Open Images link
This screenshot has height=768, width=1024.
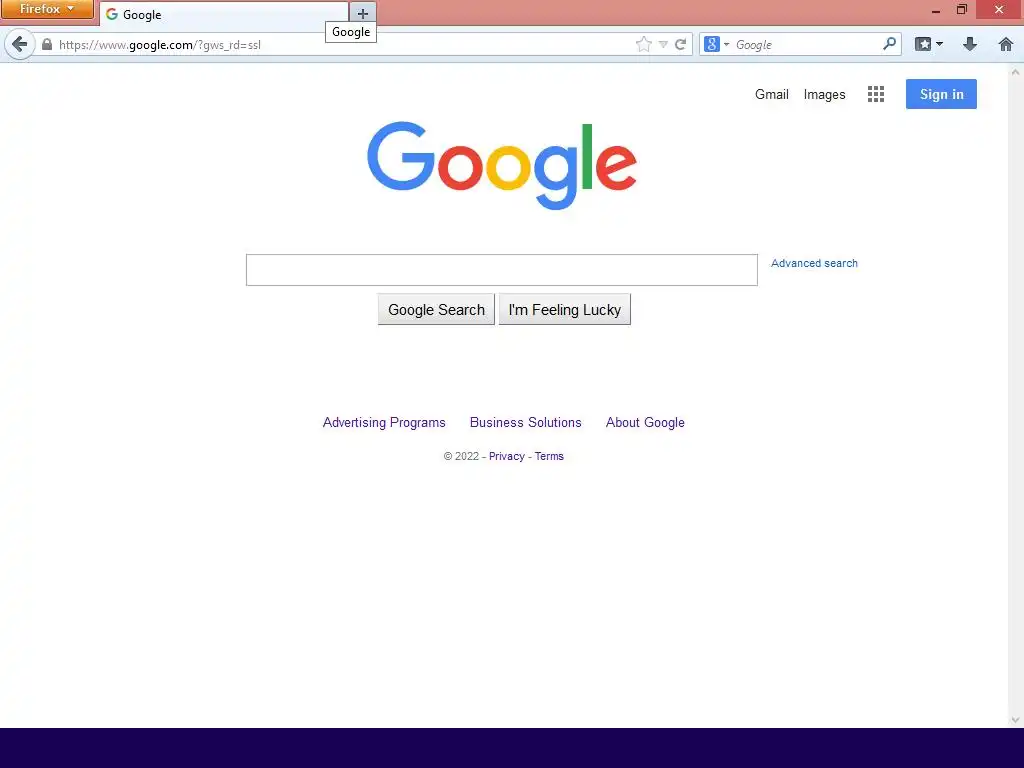[x=824, y=95]
